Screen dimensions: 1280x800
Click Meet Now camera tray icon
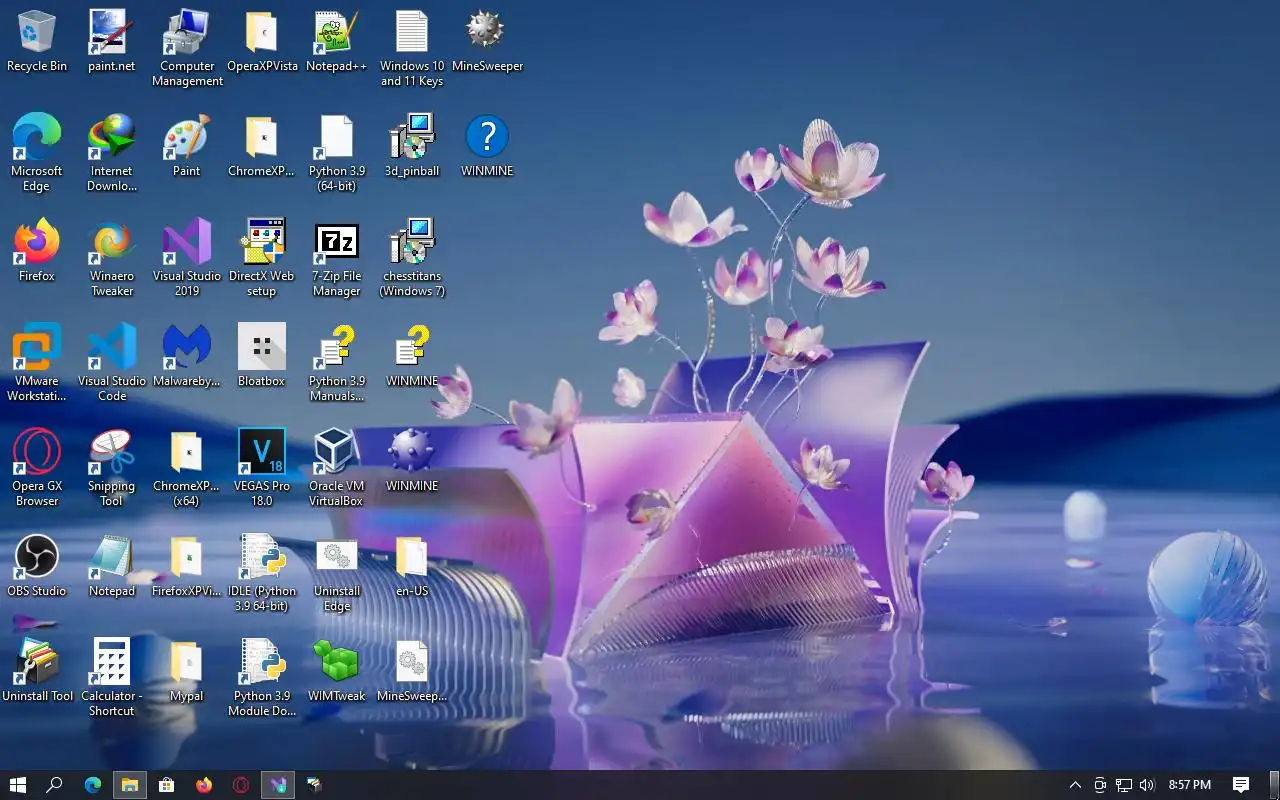pyautogui.click(x=1100, y=785)
